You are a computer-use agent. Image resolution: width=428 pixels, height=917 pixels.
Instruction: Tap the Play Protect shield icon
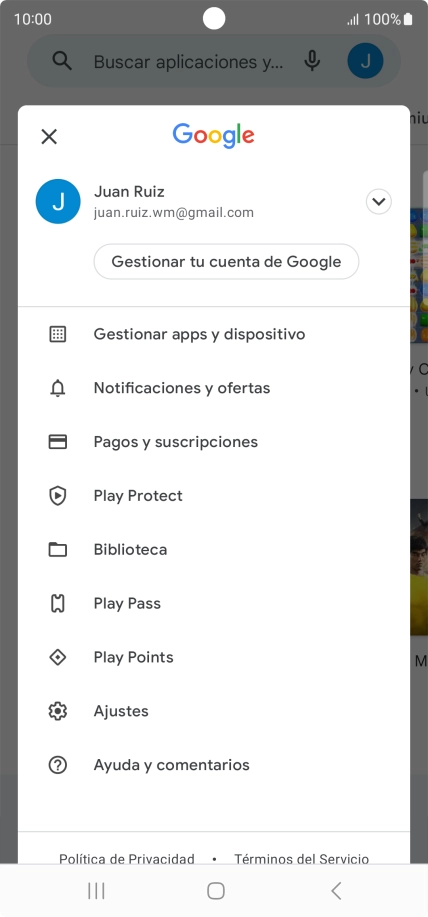[57, 496]
